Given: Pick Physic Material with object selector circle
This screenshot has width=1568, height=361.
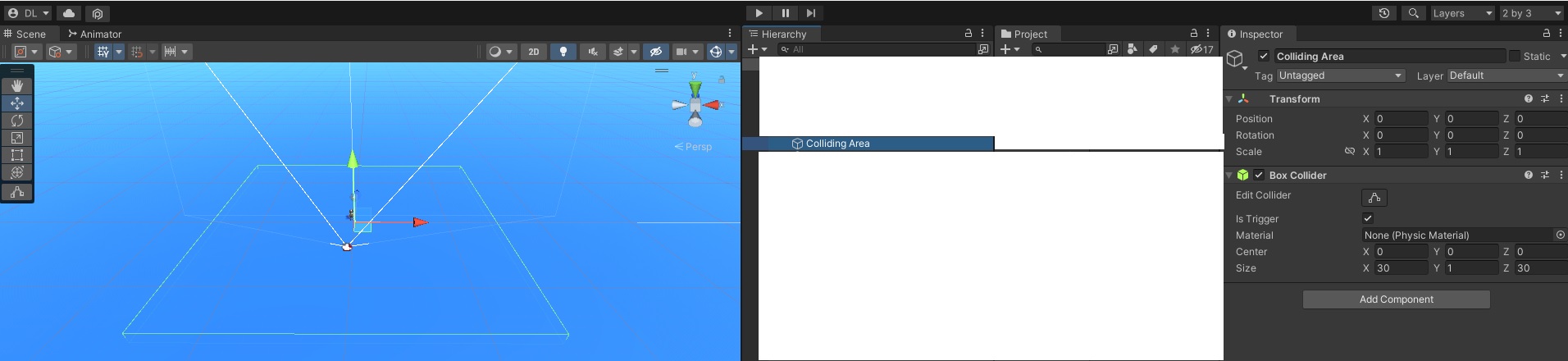Looking at the screenshot, I should [x=1560, y=235].
